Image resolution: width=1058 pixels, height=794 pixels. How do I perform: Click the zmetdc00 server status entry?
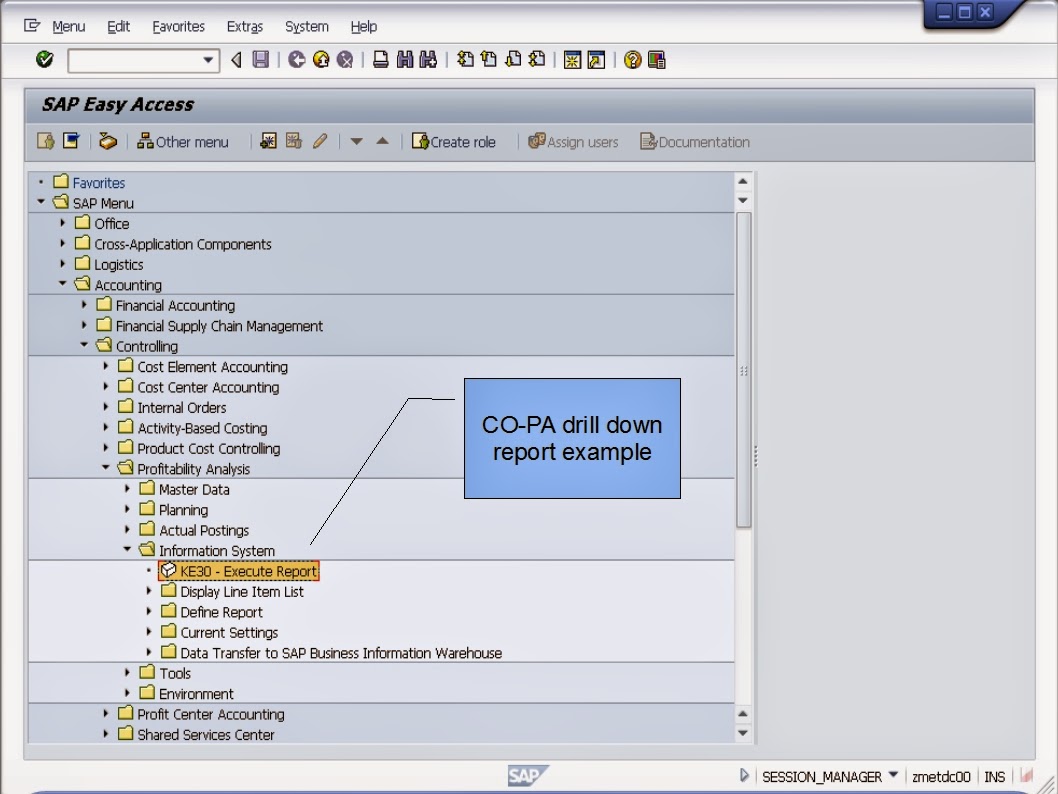(x=941, y=776)
